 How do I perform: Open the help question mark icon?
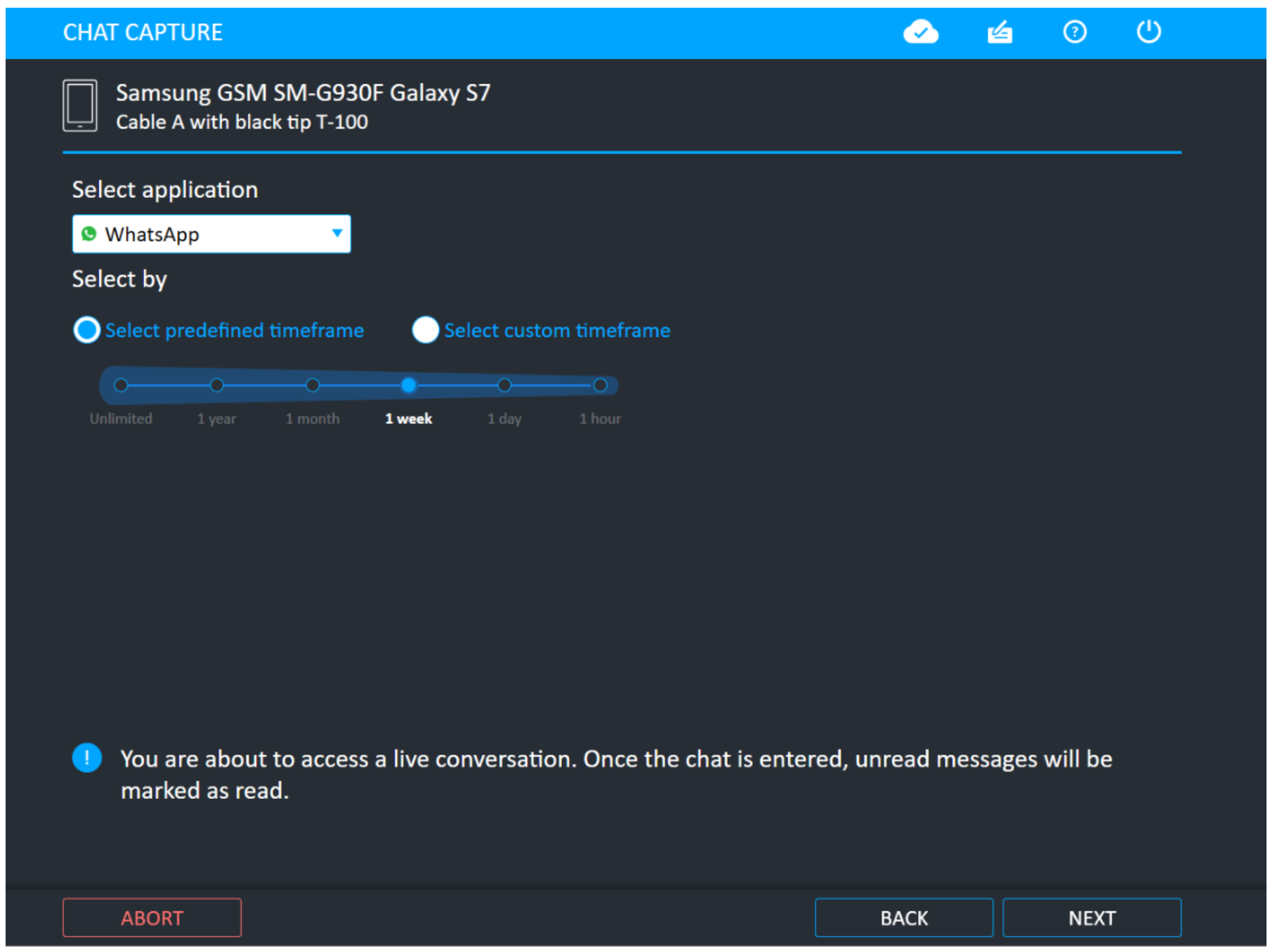(x=1075, y=32)
